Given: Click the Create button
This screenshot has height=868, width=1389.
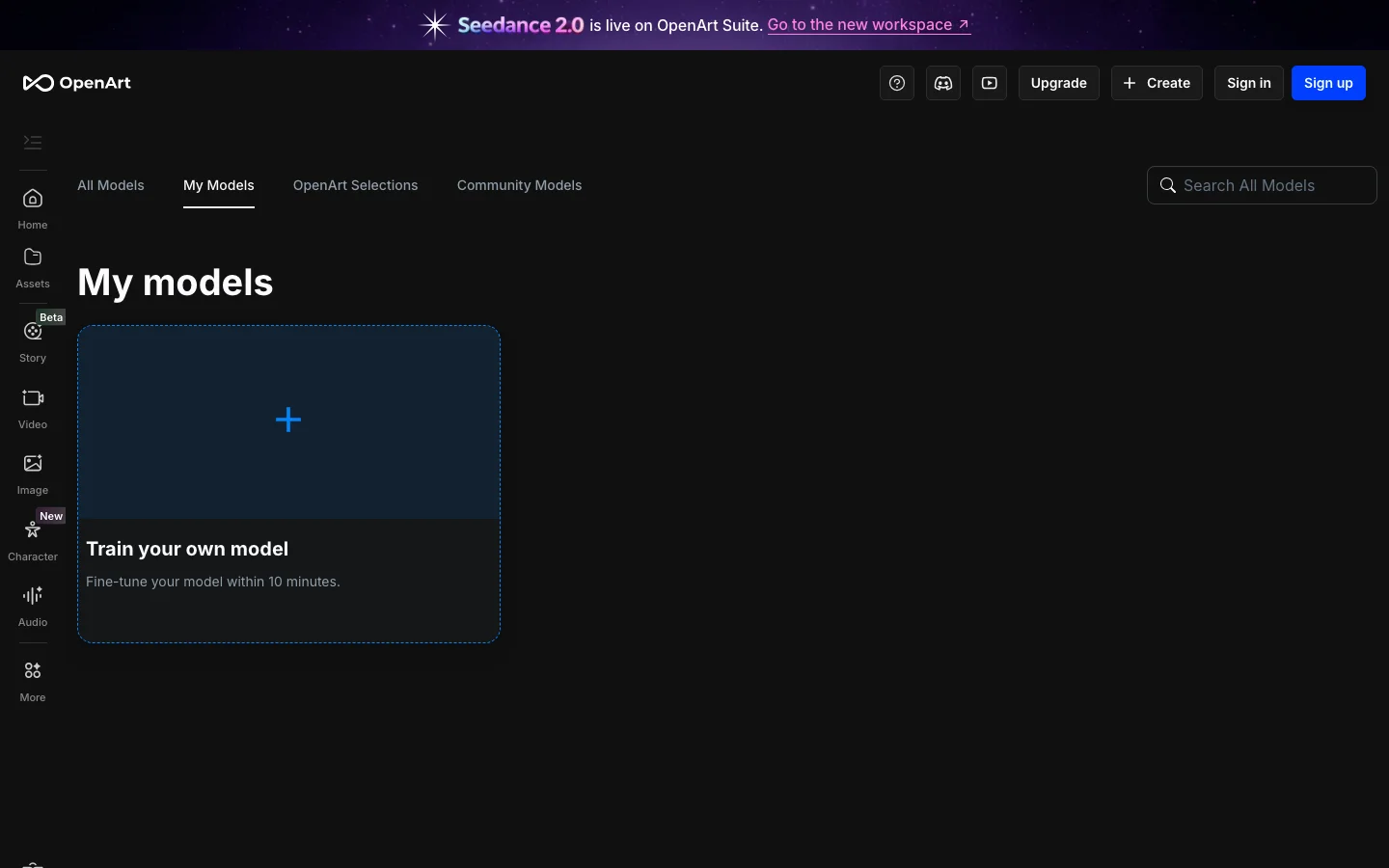Looking at the screenshot, I should pyautogui.click(x=1157, y=83).
